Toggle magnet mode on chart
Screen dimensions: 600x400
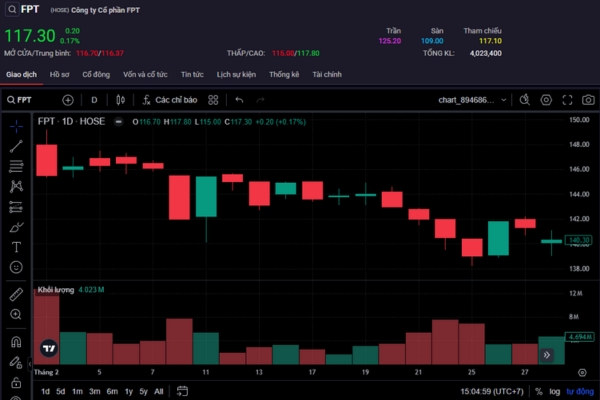pyautogui.click(x=16, y=341)
